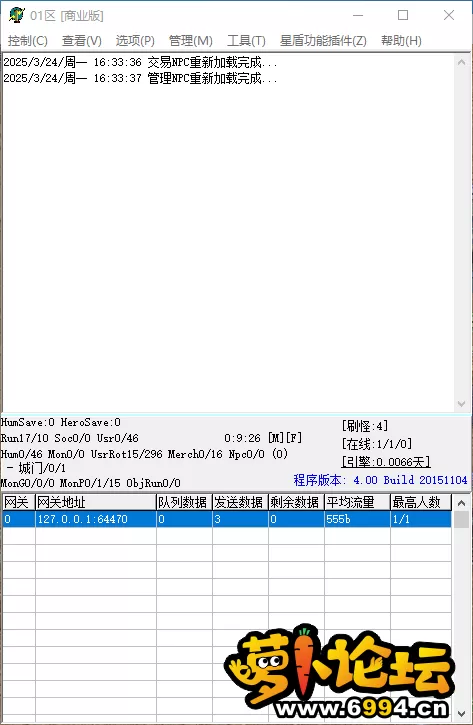Click the log panel scroll down arrow
Viewport: 473px width, 725px height.
coord(461,404)
